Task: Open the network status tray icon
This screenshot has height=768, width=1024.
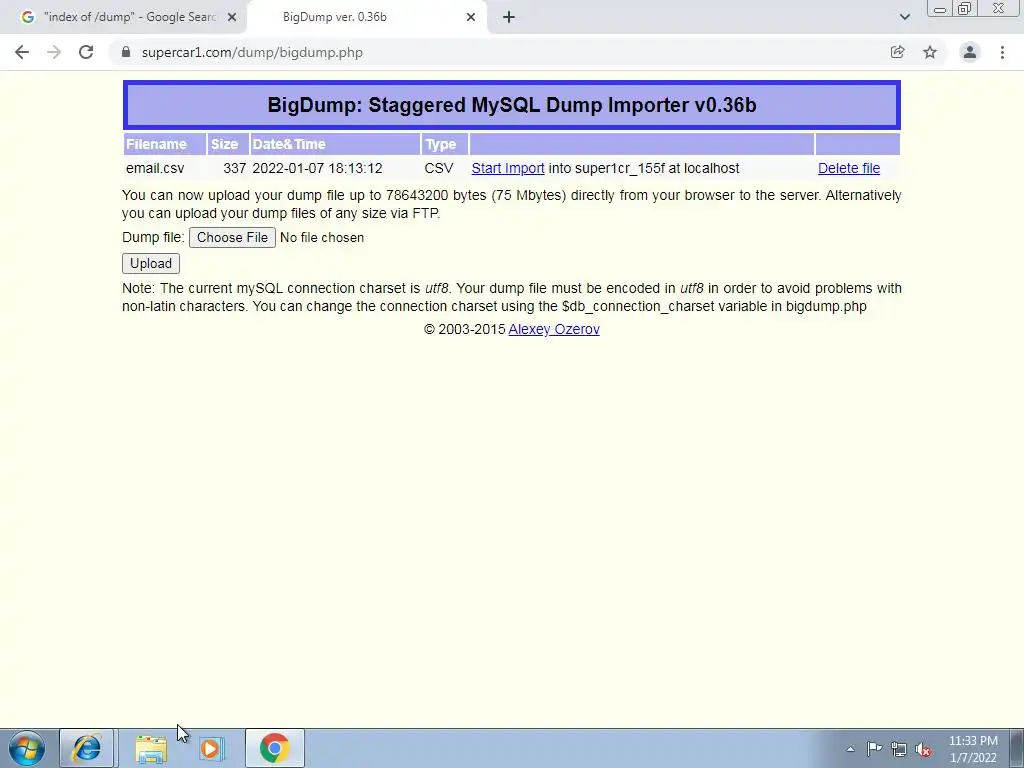Action: pyautogui.click(x=899, y=749)
